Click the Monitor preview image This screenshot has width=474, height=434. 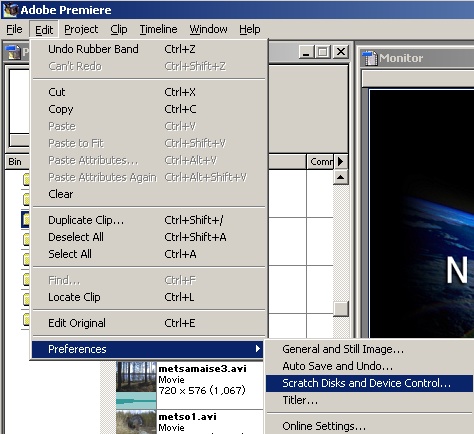[422, 213]
